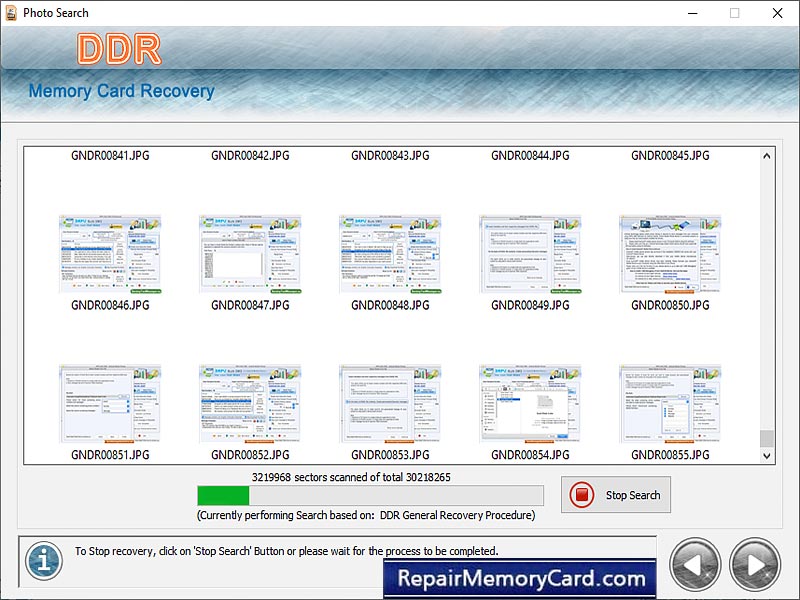Click the GNDR00846.JPG file name label

tap(110, 305)
